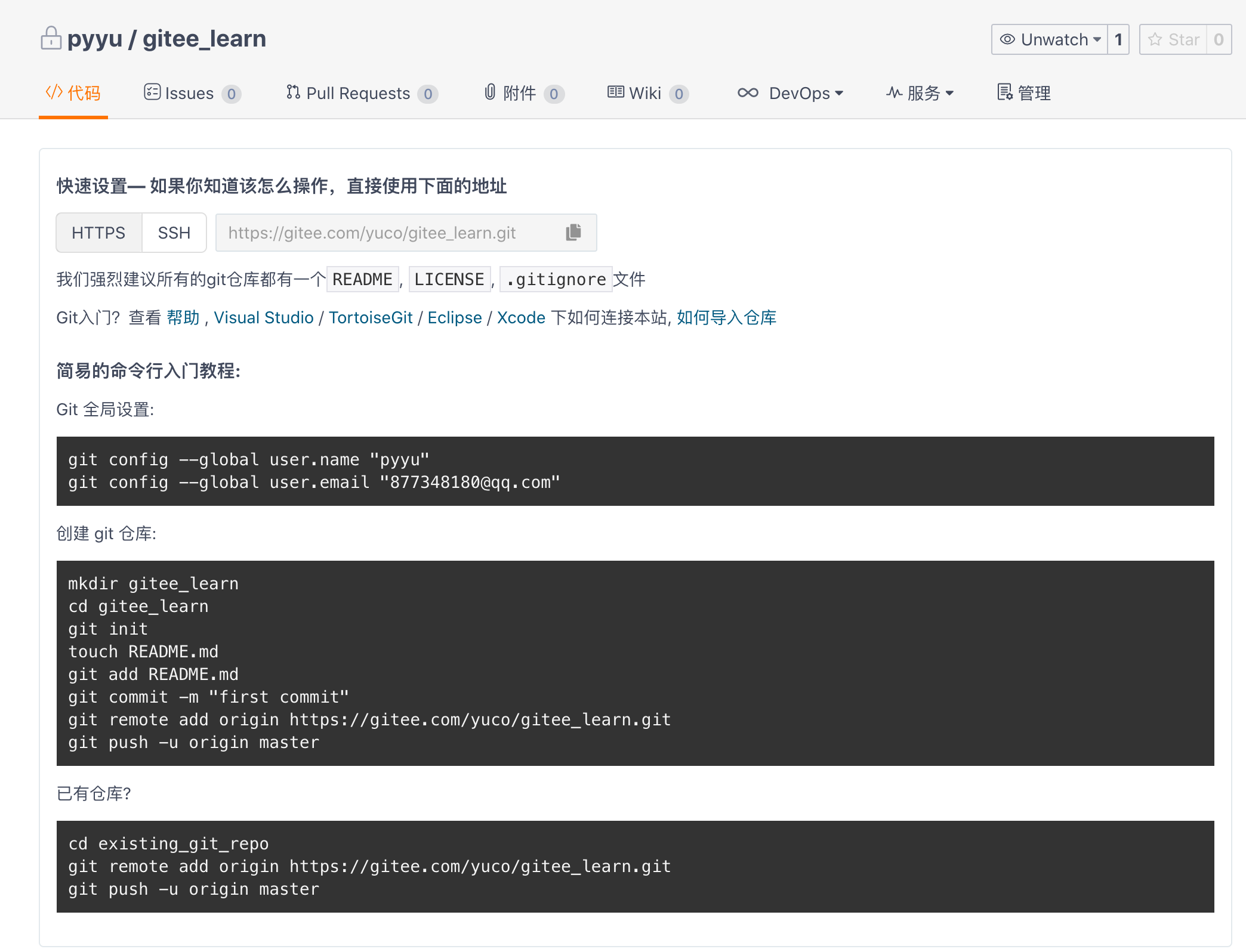Click the watcher count 1 badge
The height and width of the screenshot is (952, 1246).
(x=1118, y=39)
